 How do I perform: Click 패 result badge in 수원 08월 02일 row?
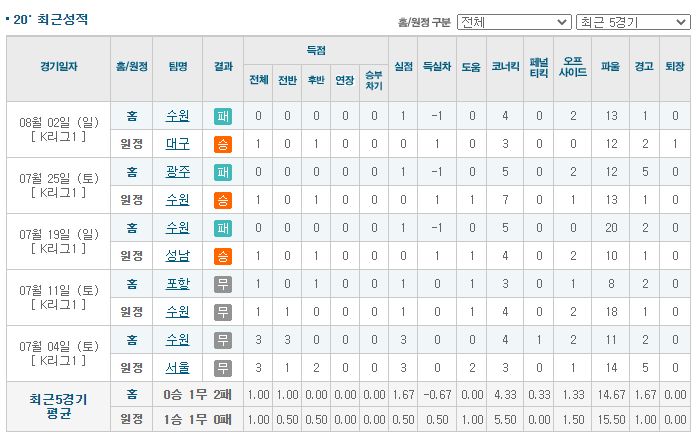pos(223,116)
